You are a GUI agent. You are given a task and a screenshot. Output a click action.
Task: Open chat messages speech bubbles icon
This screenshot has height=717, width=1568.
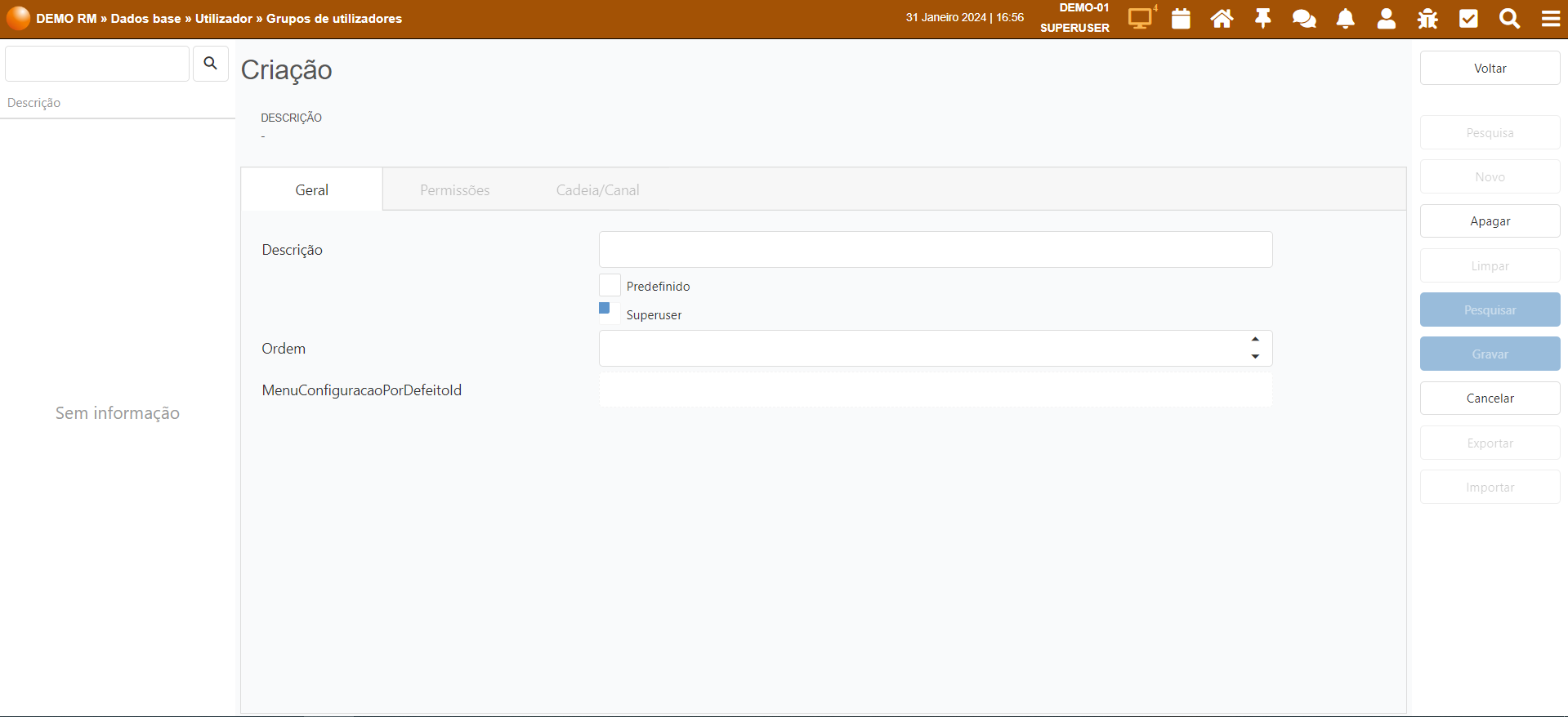(x=1304, y=18)
